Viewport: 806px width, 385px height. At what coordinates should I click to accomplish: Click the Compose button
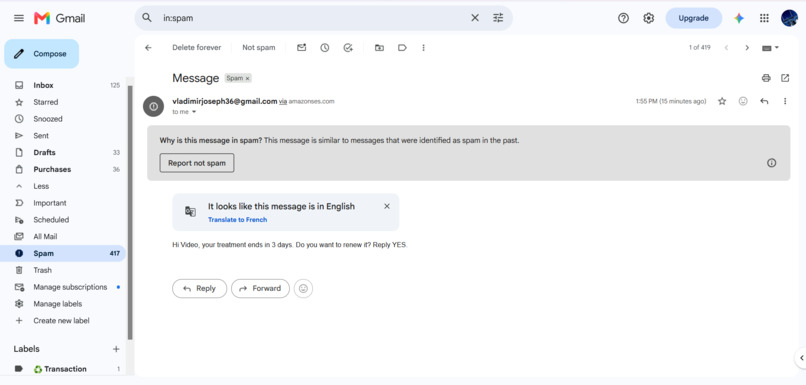click(42, 53)
